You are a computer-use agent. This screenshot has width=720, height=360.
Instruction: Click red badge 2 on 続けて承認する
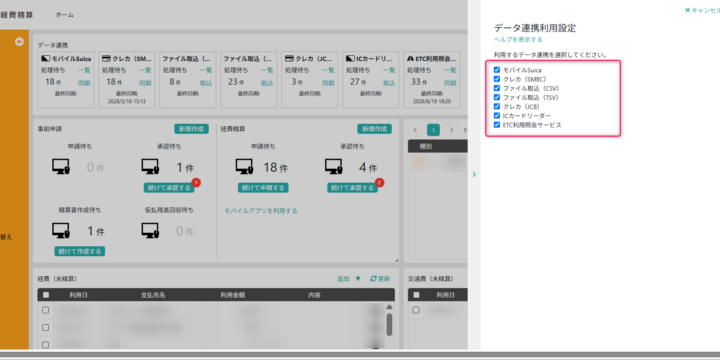click(x=380, y=183)
